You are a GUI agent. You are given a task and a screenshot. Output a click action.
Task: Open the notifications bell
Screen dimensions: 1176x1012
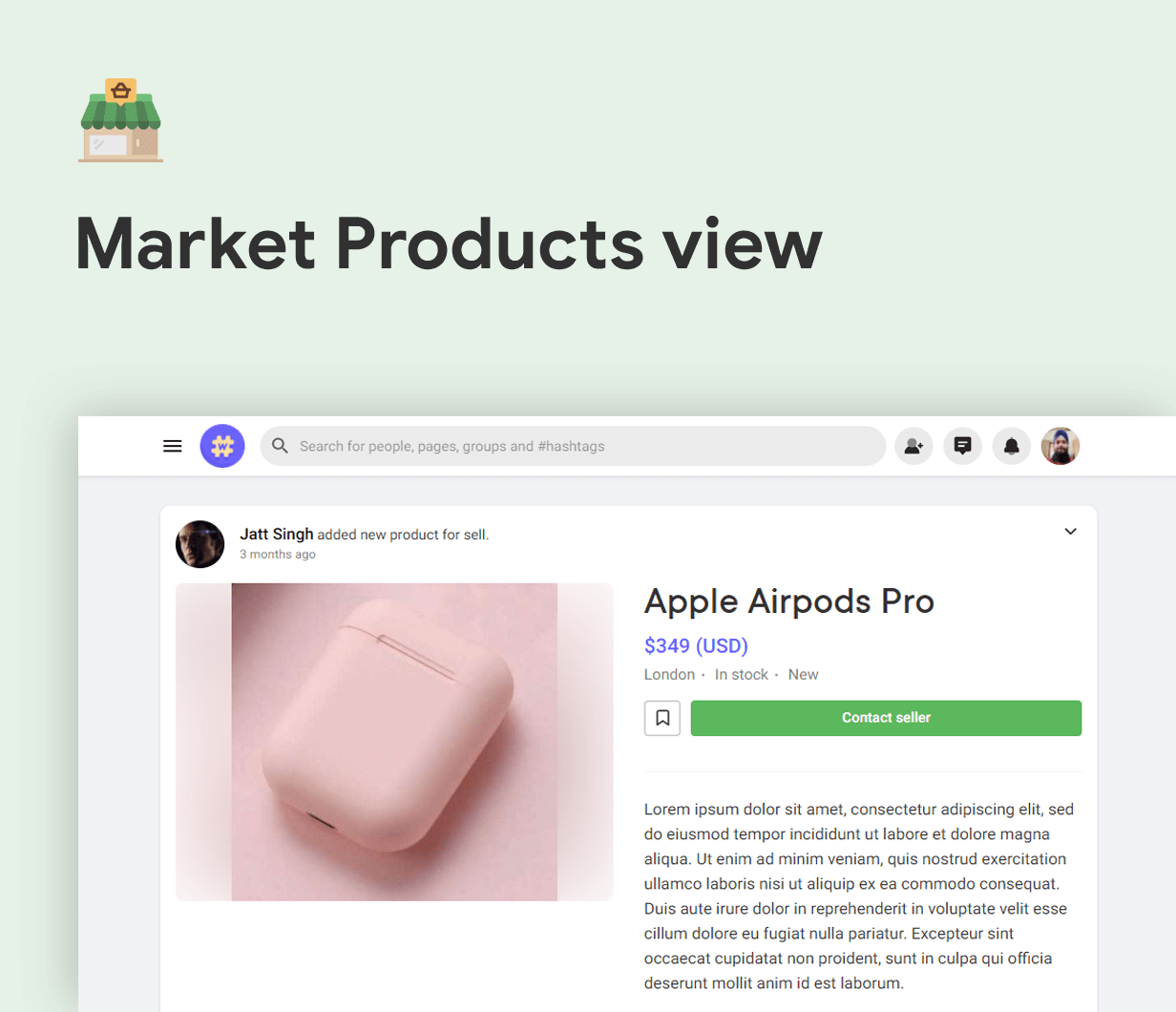click(x=1012, y=446)
